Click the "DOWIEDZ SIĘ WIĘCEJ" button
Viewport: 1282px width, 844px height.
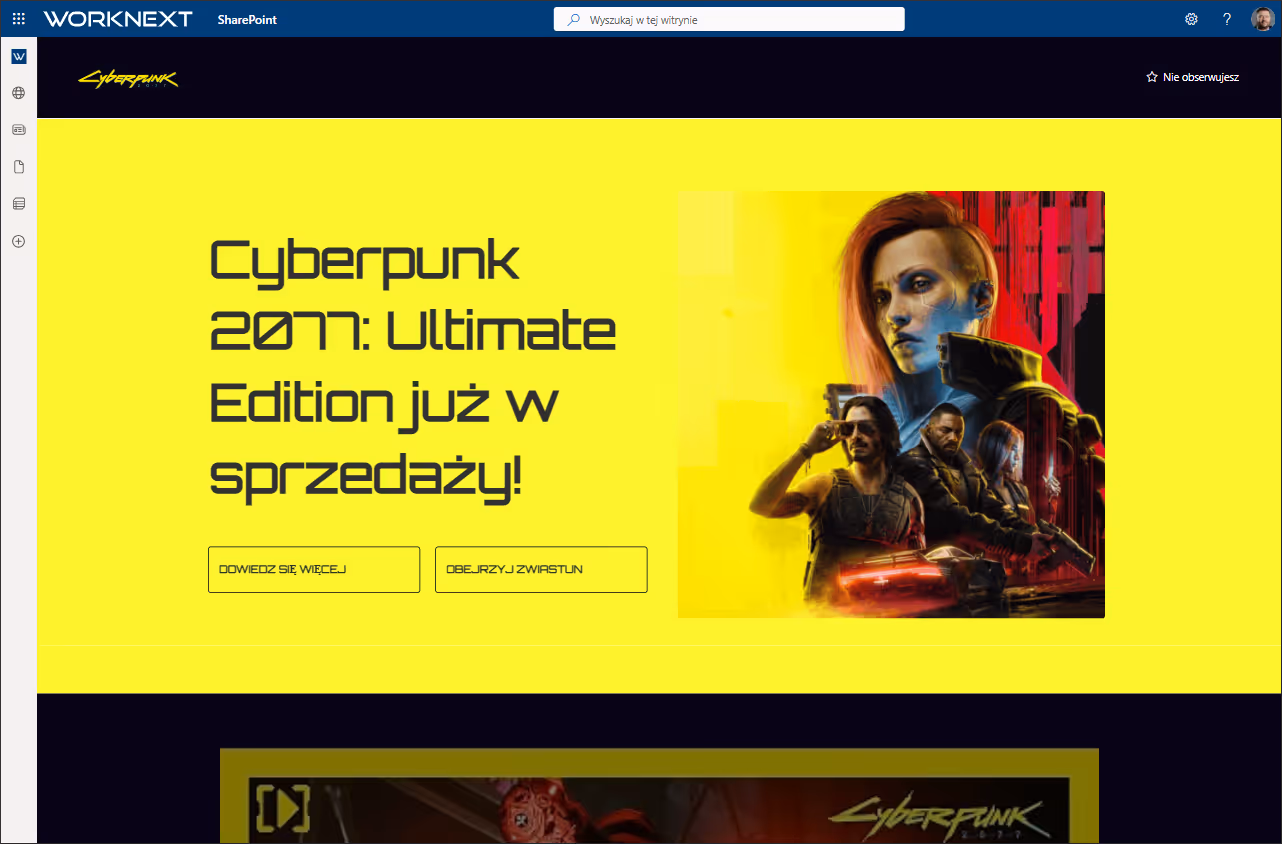click(314, 569)
